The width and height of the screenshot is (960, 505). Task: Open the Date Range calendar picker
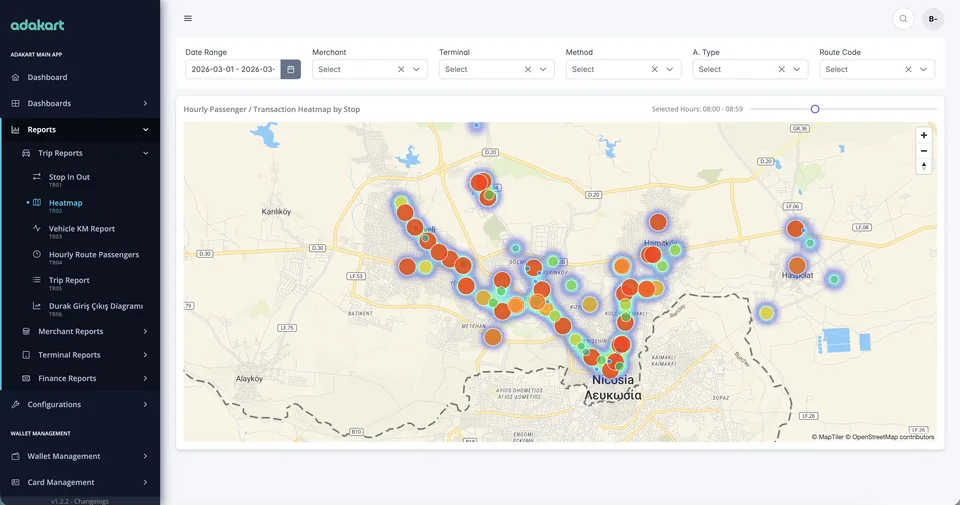[291, 69]
